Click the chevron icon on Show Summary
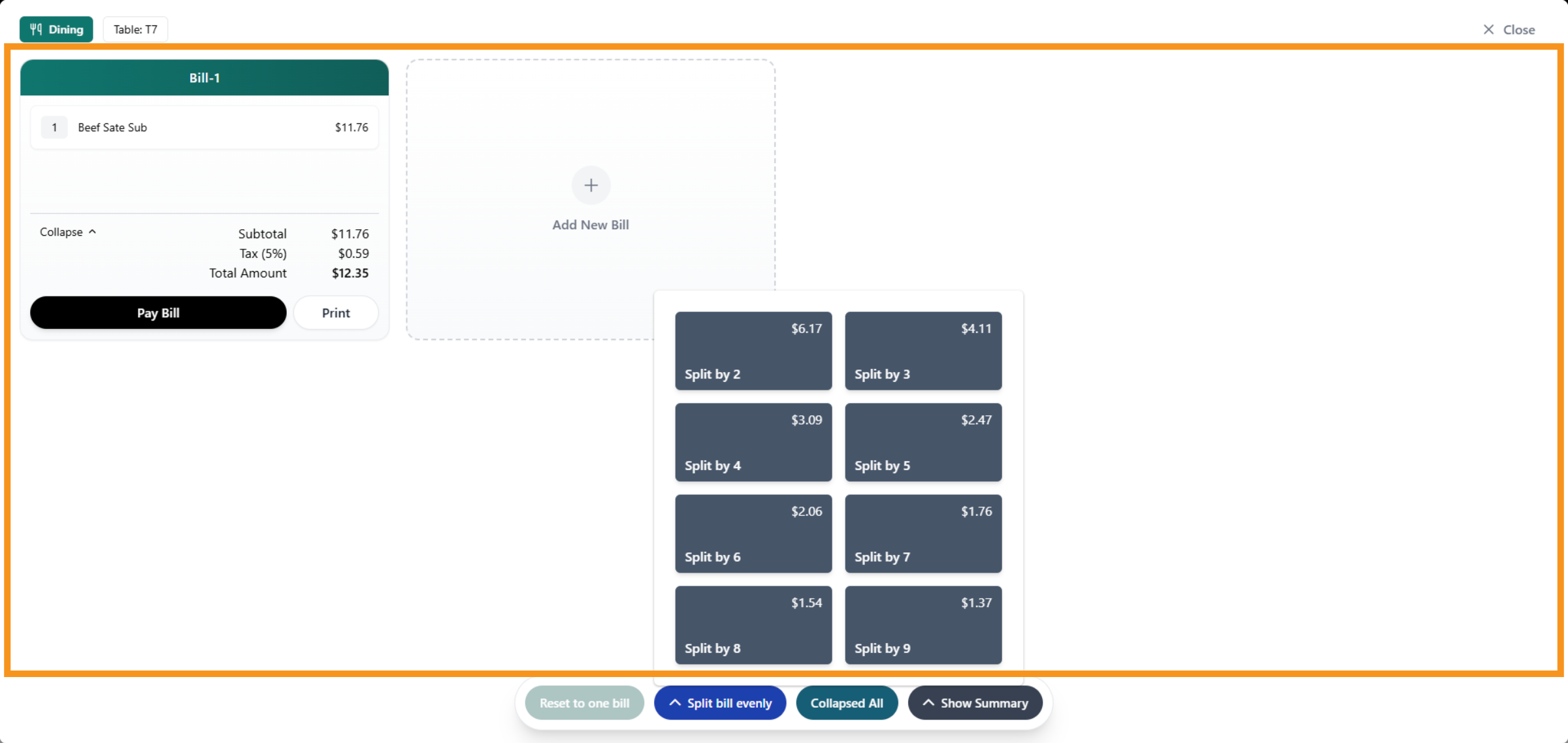 [x=928, y=703]
